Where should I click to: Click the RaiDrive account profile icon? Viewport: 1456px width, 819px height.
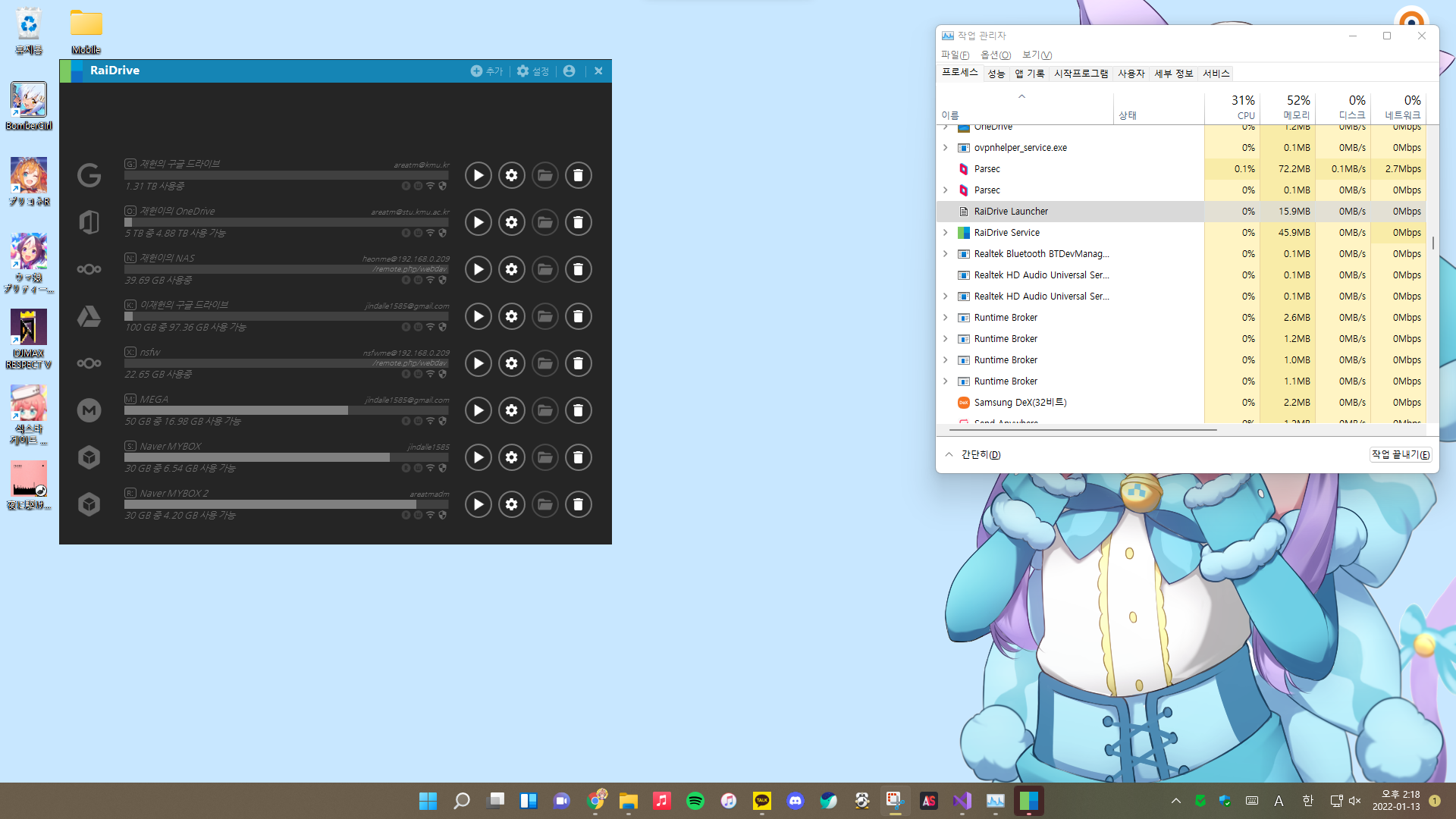tap(570, 71)
